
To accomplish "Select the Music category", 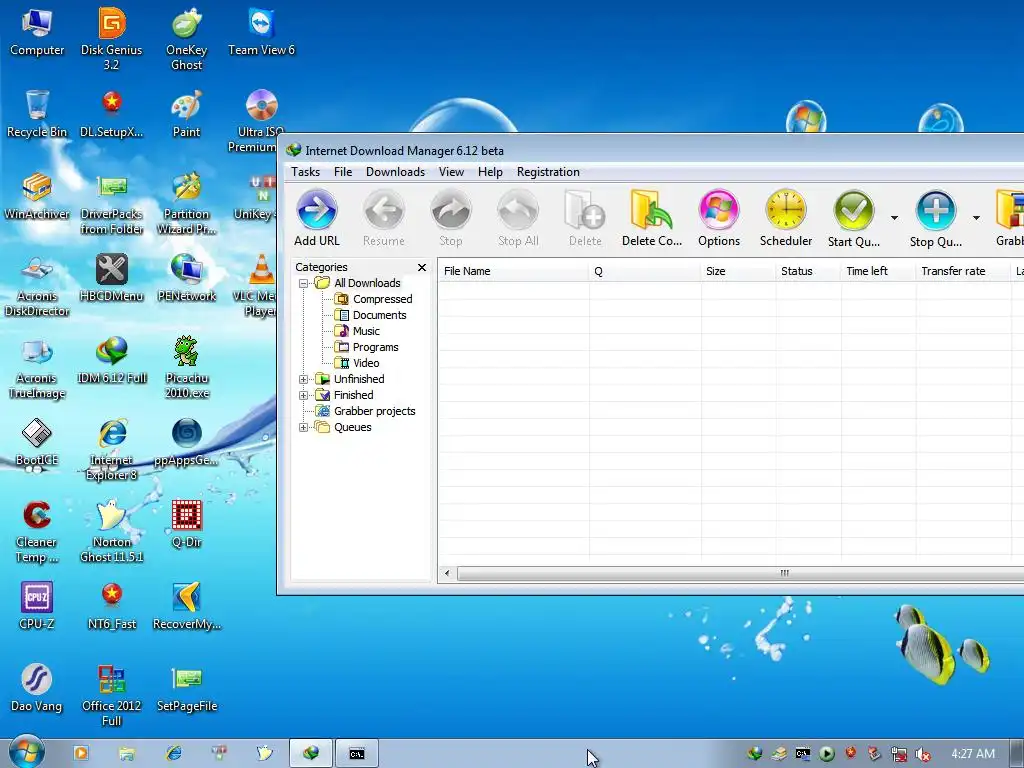I will (x=357, y=331).
